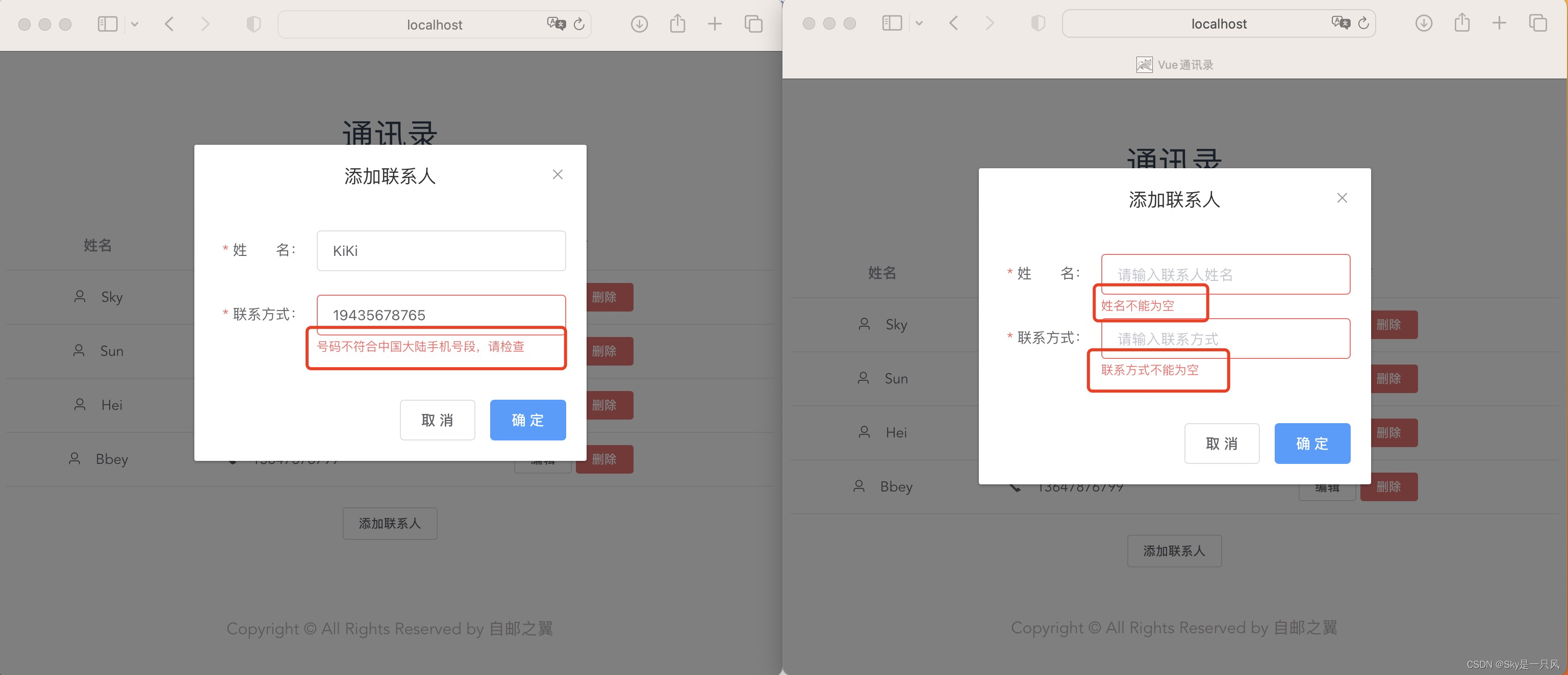Reload page in the left browser
Screen dimensions: 1568x675
(579, 24)
